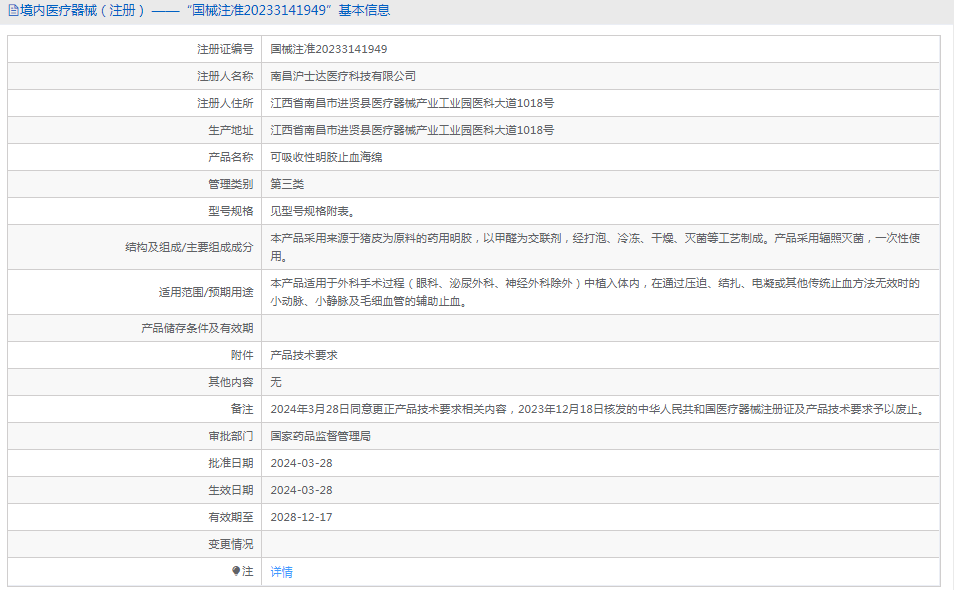Viewport: 954px width, 590px height.
Task: Select the 产品技术要求 attachment value
Action: click(x=304, y=355)
